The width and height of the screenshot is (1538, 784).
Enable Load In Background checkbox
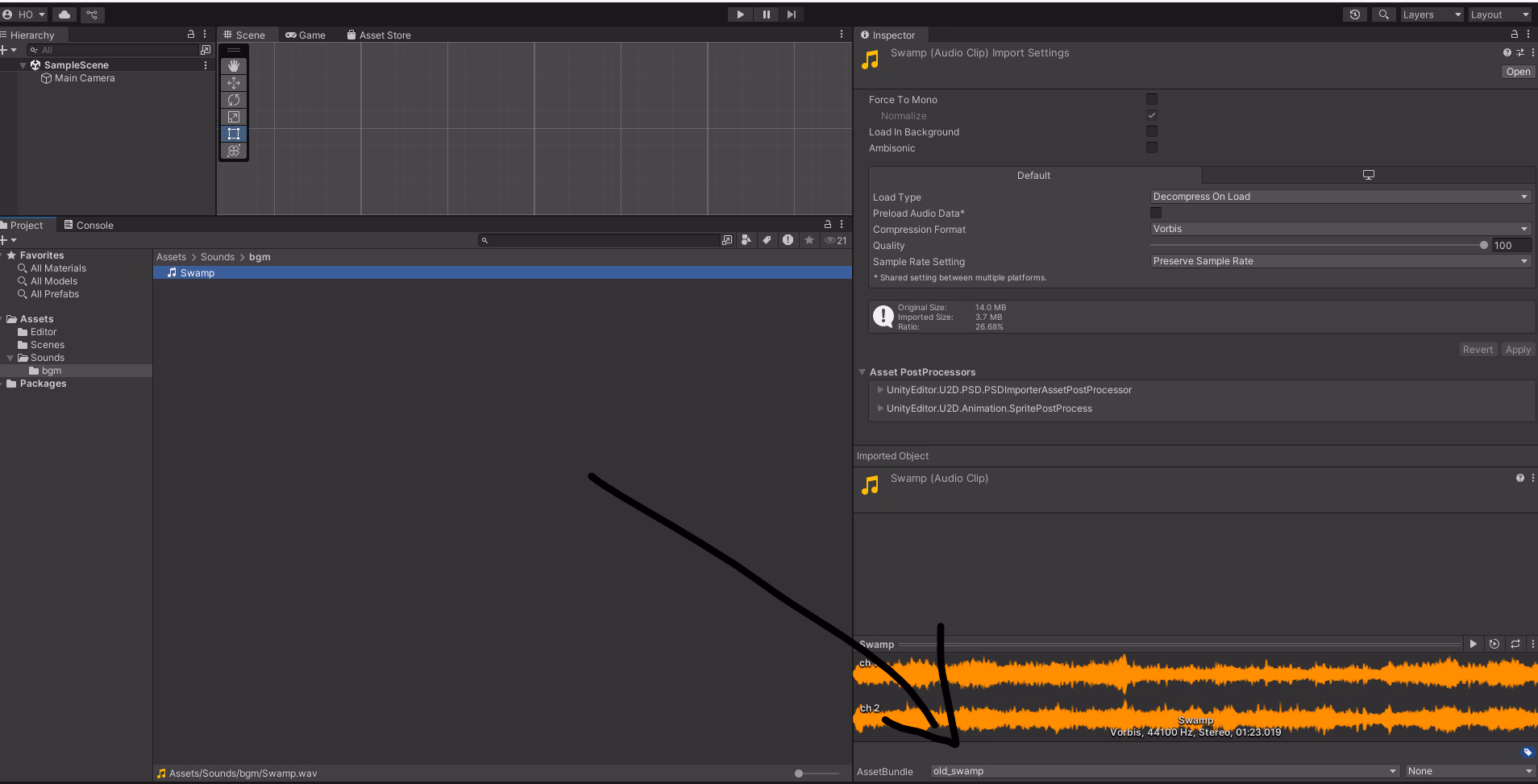[x=1152, y=131]
